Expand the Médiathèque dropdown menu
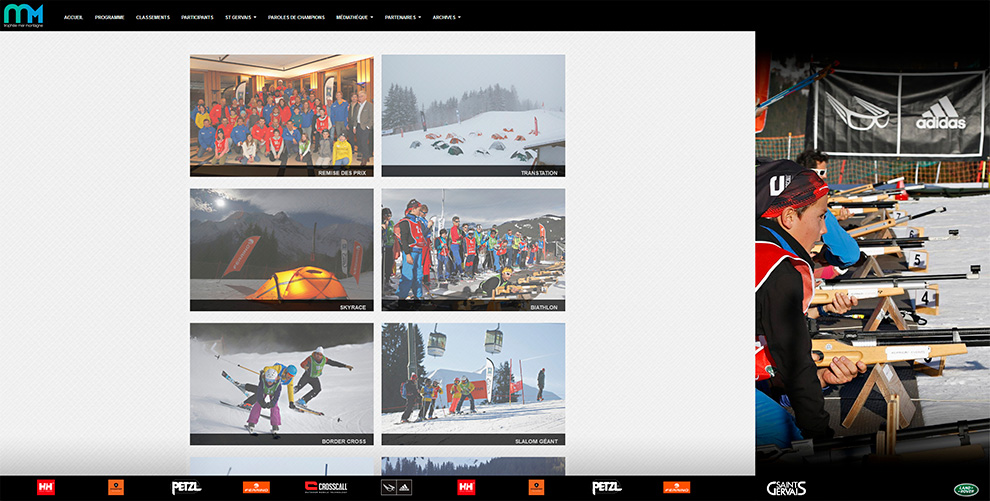The height and width of the screenshot is (501, 990). (354, 17)
